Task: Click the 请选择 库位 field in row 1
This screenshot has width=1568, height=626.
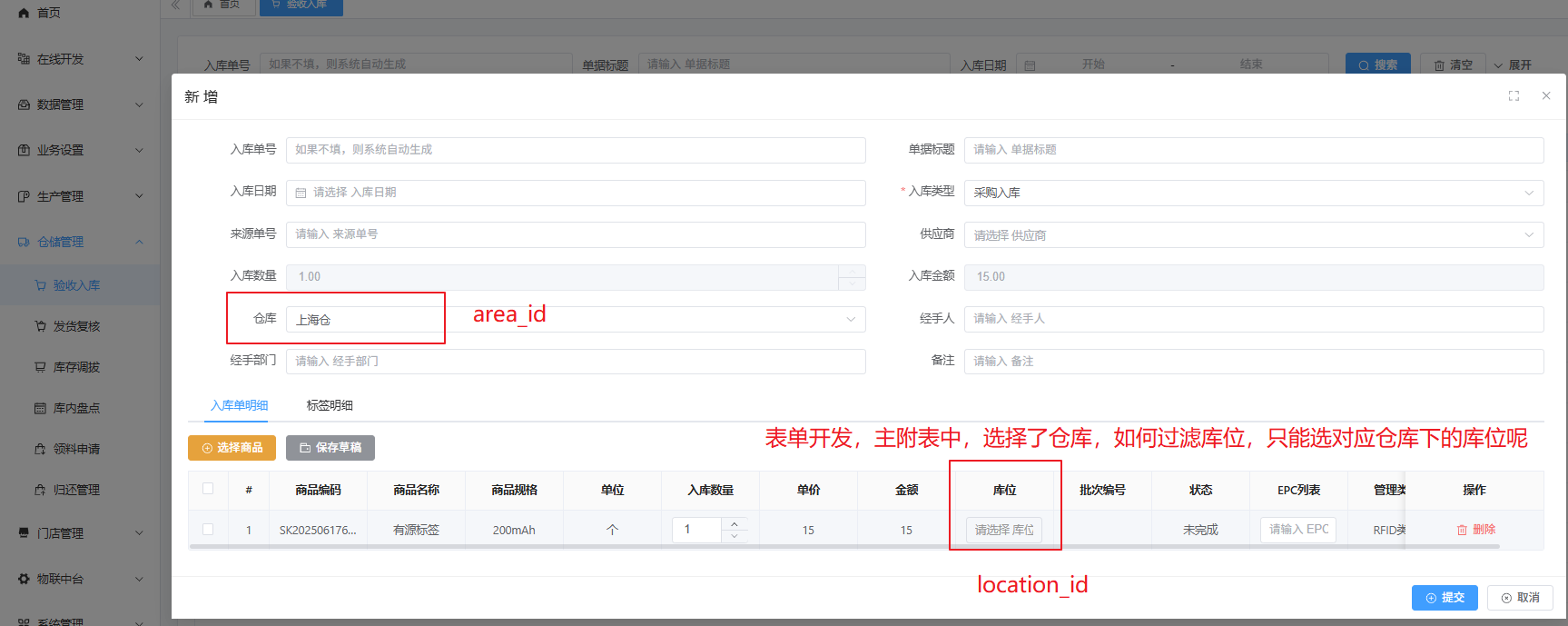Action: (1004, 530)
